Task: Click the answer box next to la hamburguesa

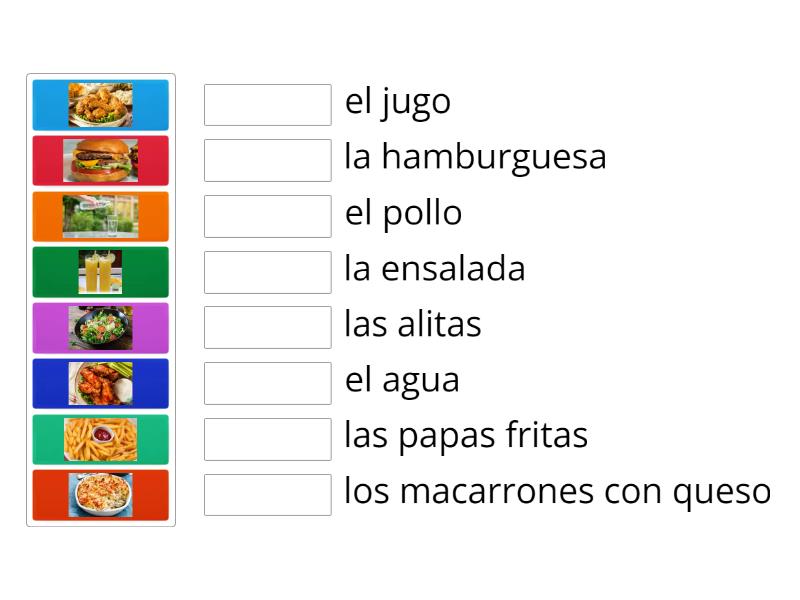Action: pos(267,159)
